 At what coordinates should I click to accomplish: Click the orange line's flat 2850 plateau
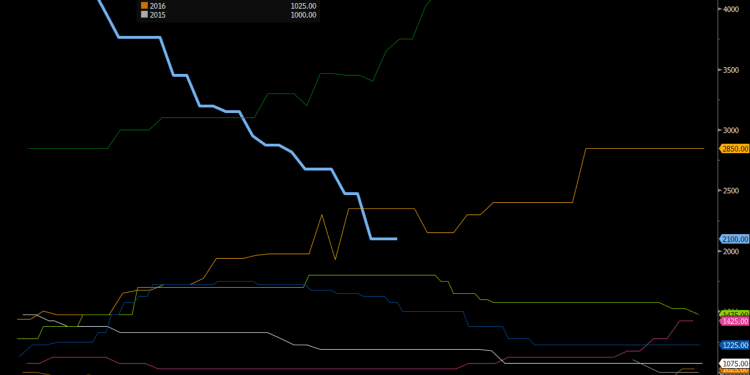pyautogui.click(x=645, y=148)
